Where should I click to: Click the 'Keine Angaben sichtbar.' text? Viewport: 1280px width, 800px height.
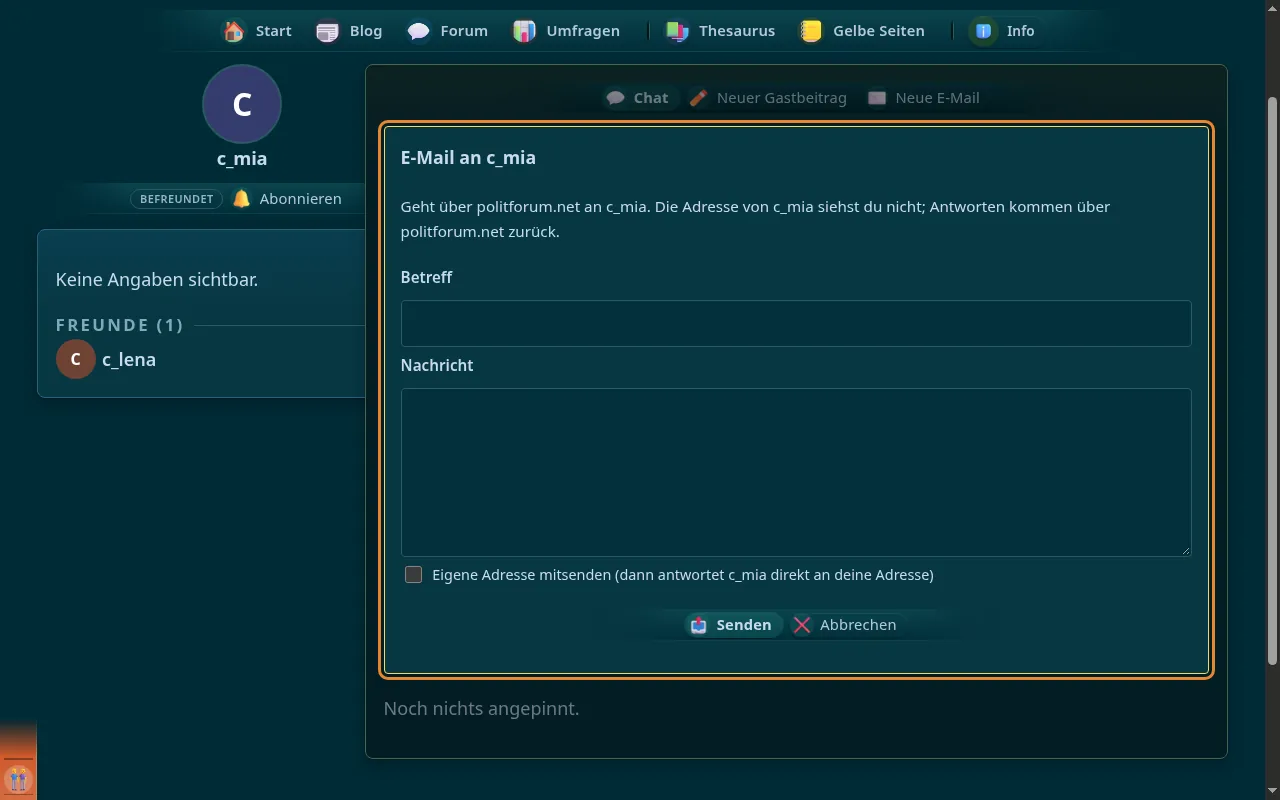(x=157, y=279)
